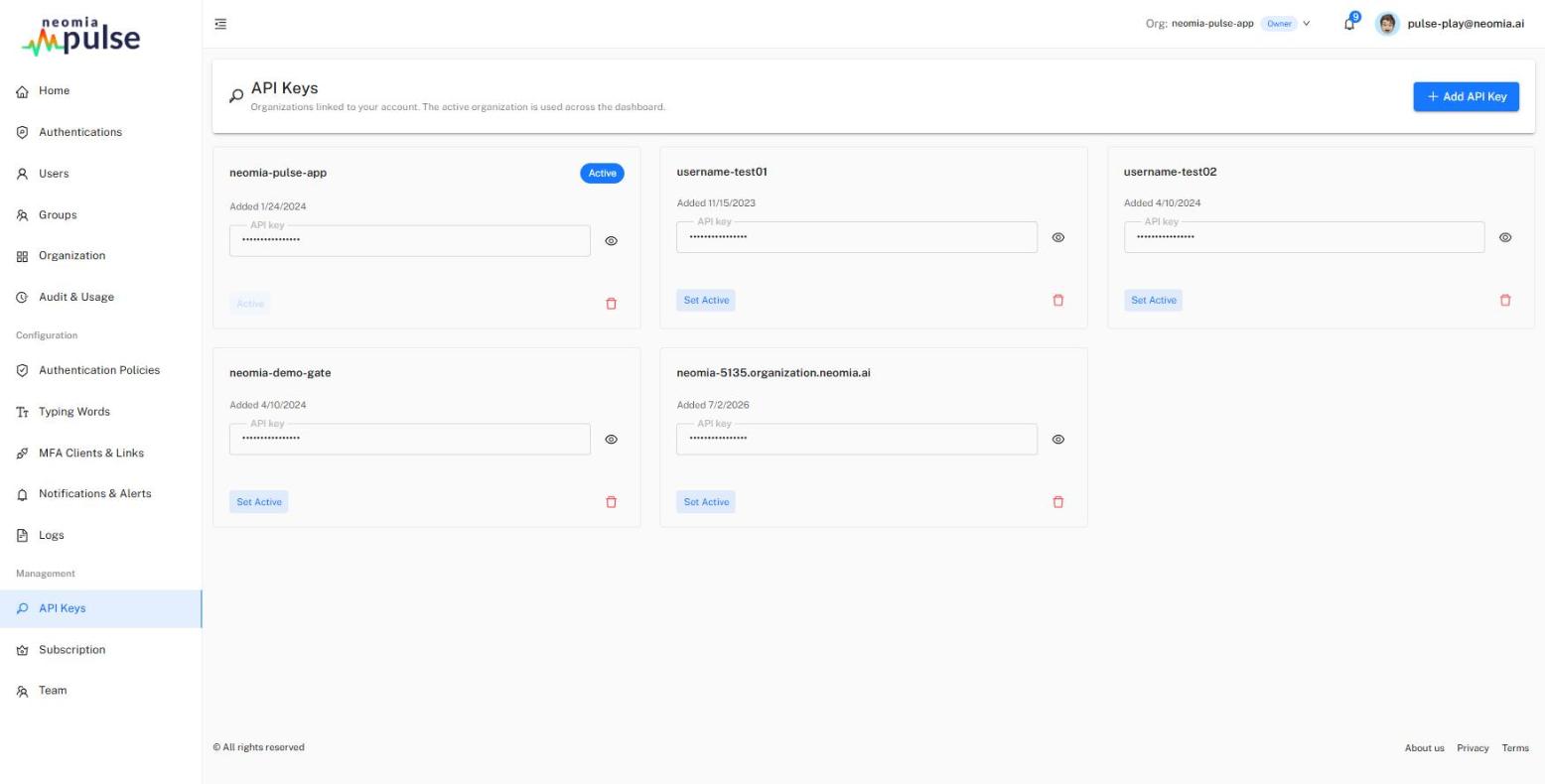The height and width of the screenshot is (784, 1545).
Task: Open the Subscription page
Action: pyautogui.click(x=100, y=650)
